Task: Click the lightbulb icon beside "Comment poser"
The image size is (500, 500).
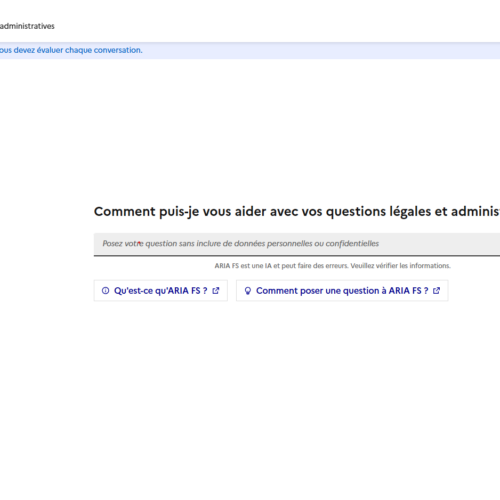Action: click(x=248, y=291)
